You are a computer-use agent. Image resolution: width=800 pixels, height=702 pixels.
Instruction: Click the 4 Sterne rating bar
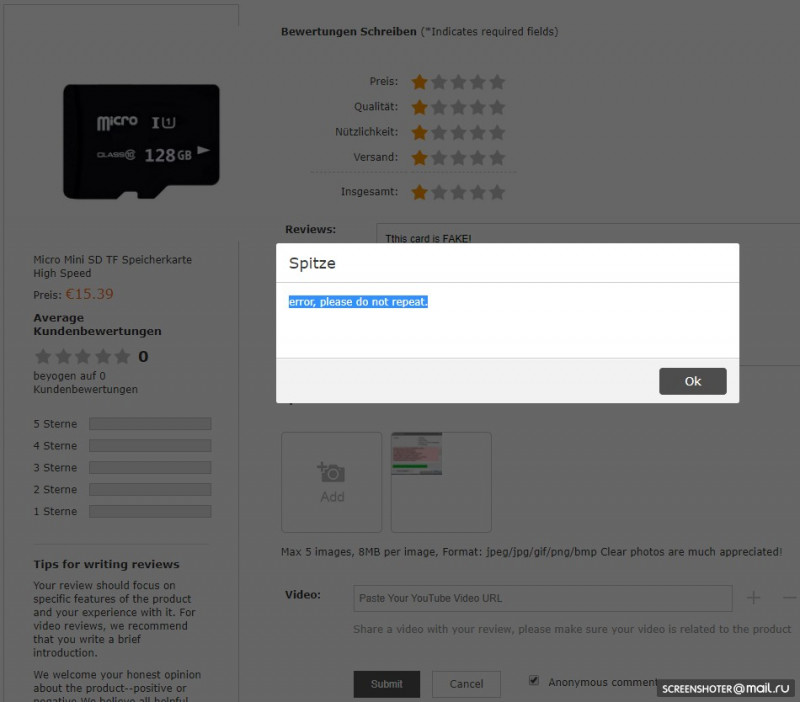pyautogui.click(x=150, y=446)
